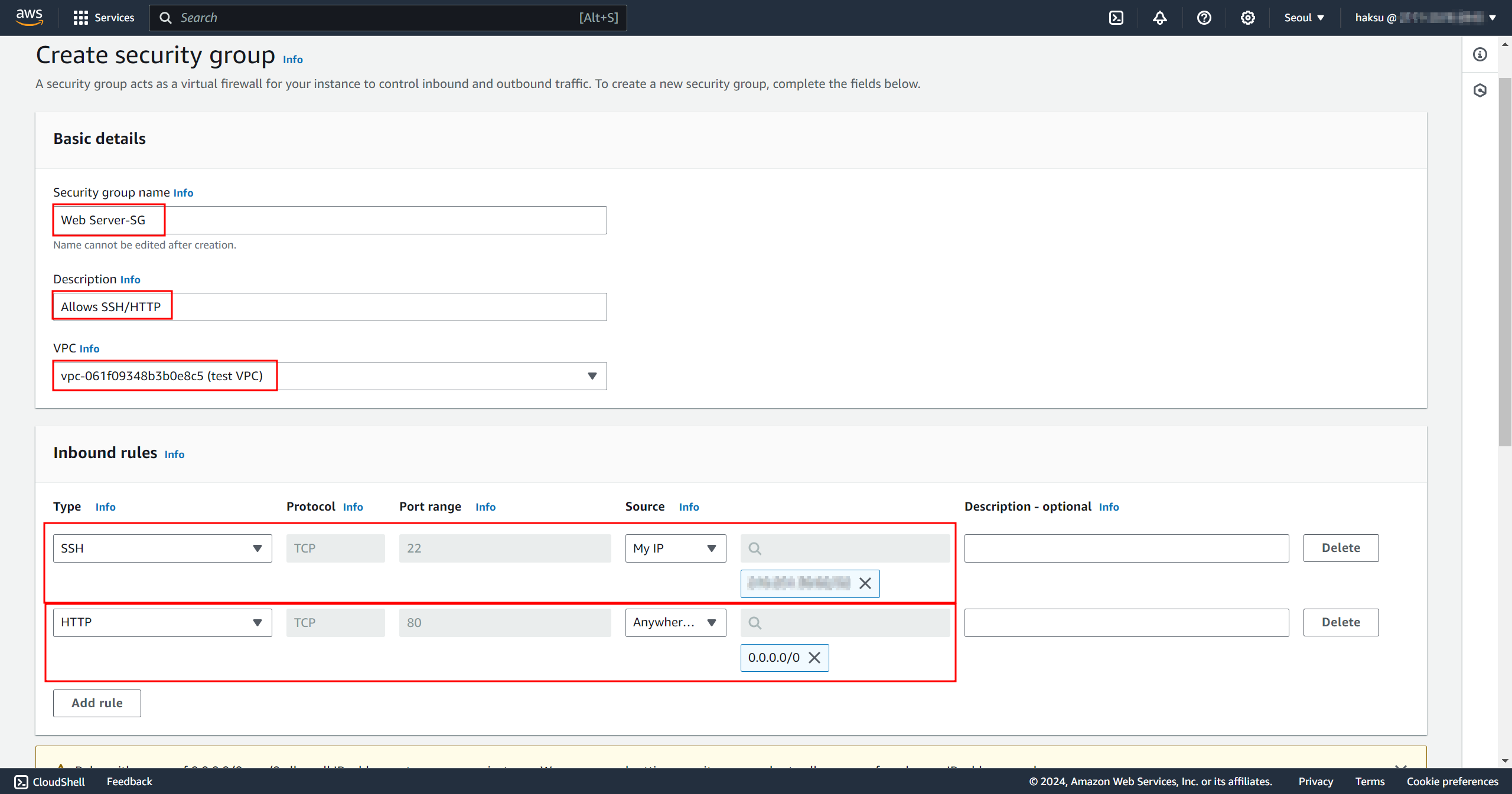Open the Anywhere source dropdown
The image size is (1512, 794).
(675, 623)
